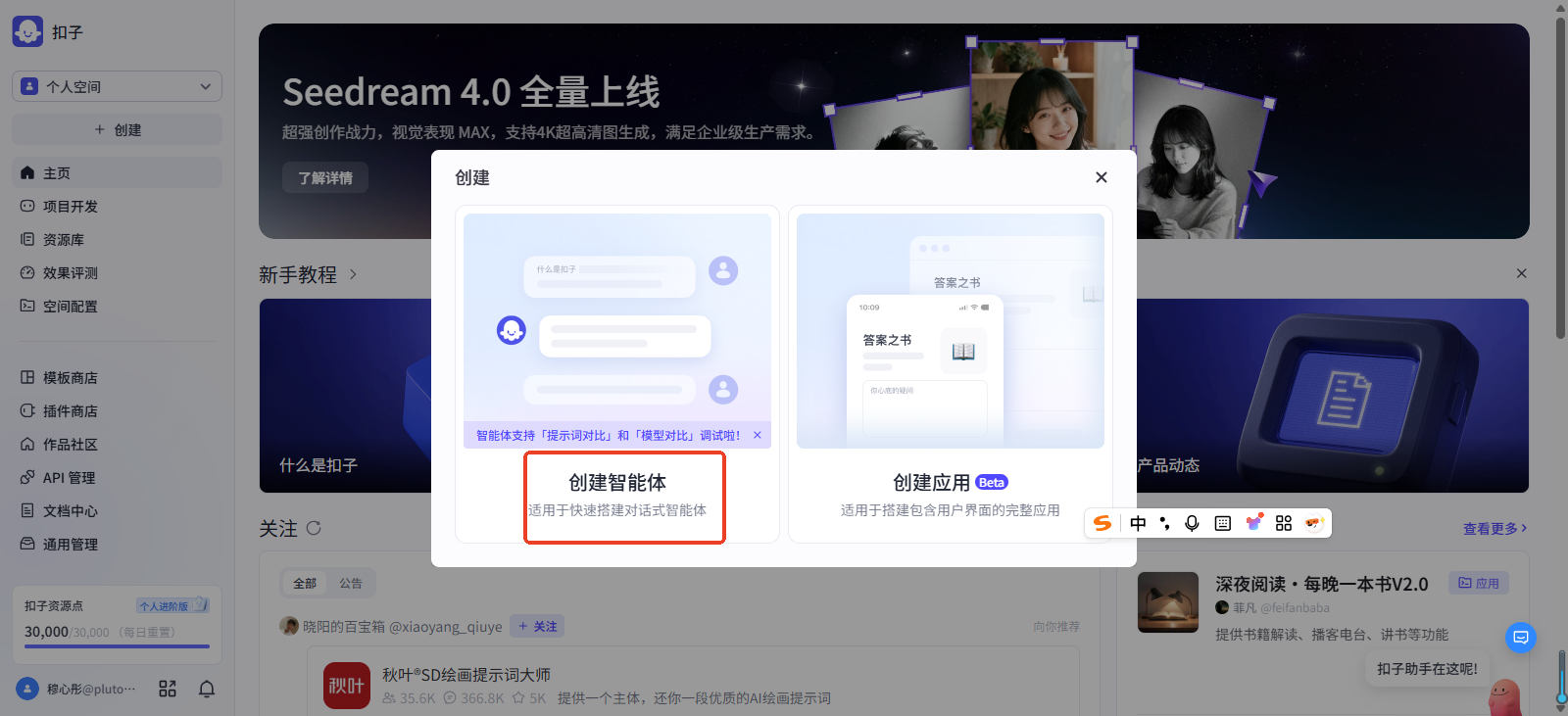The width and height of the screenshot is (1568, 716).
Task: Click the 应用 tag badge
Action: pyautogui.click(x=1479, y=583)
